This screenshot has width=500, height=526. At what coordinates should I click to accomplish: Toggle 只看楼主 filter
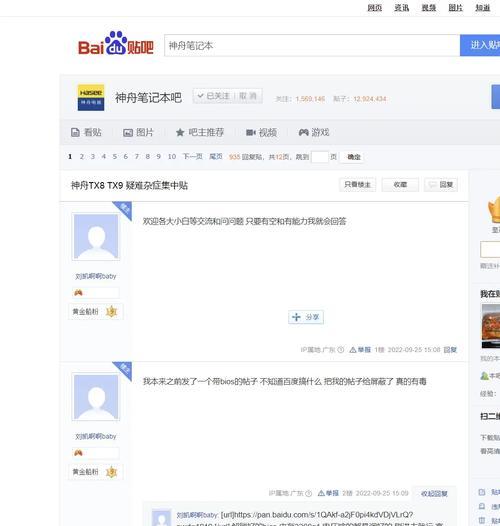click(357, 185)
